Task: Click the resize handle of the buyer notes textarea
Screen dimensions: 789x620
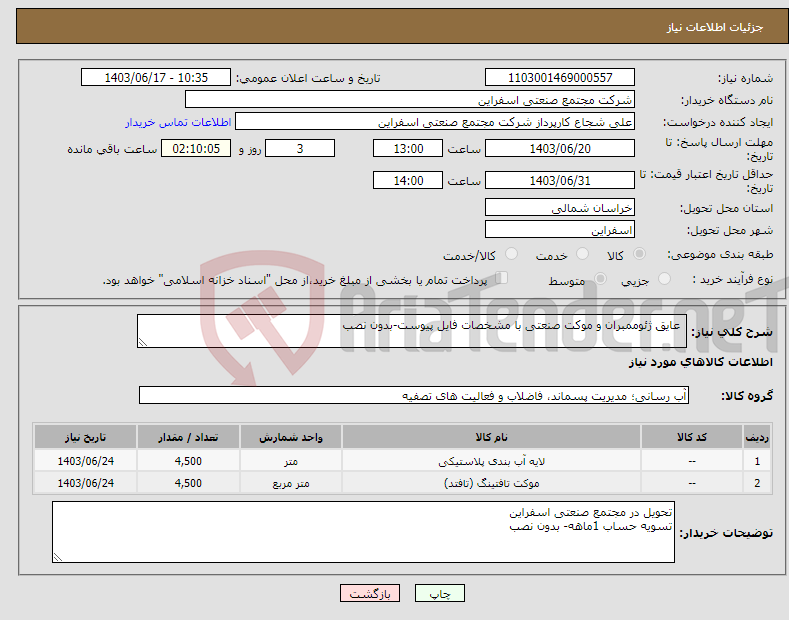Action: 58,557
